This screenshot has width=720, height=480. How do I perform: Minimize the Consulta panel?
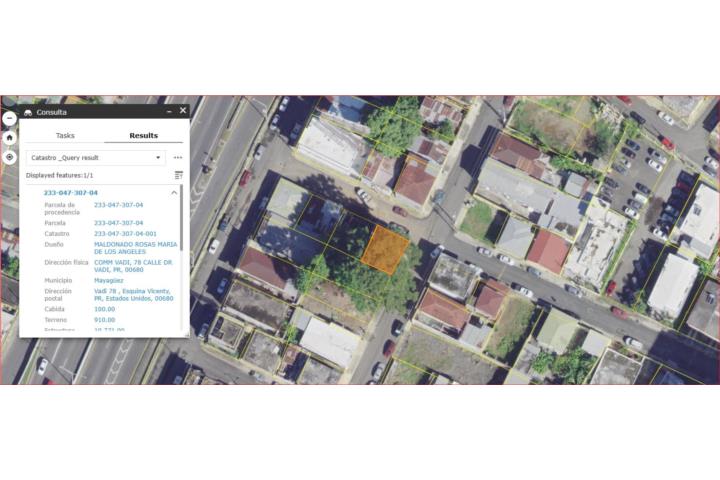point(169,111)
